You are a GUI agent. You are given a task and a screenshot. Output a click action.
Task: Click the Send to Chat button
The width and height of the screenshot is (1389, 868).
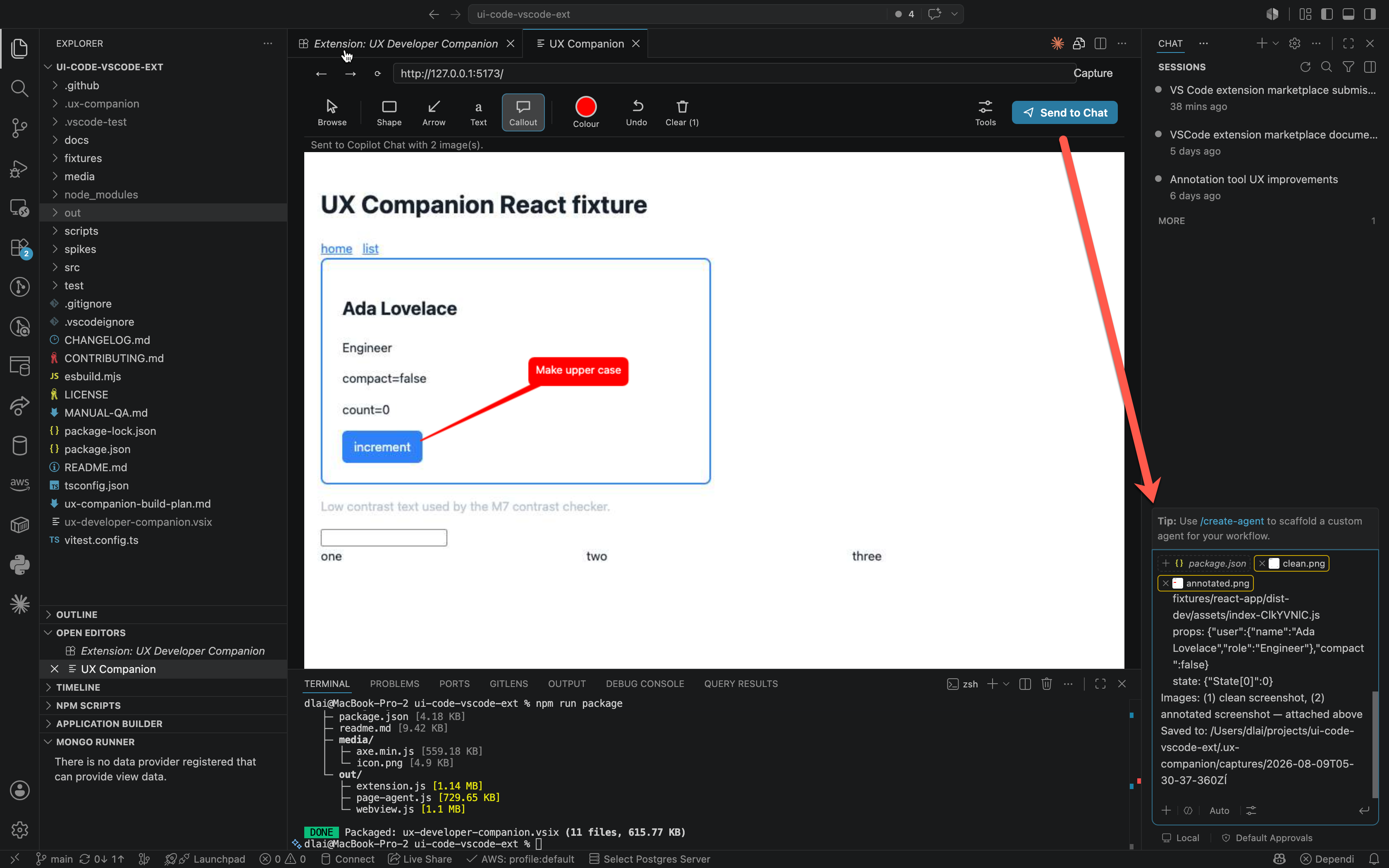1064,112
